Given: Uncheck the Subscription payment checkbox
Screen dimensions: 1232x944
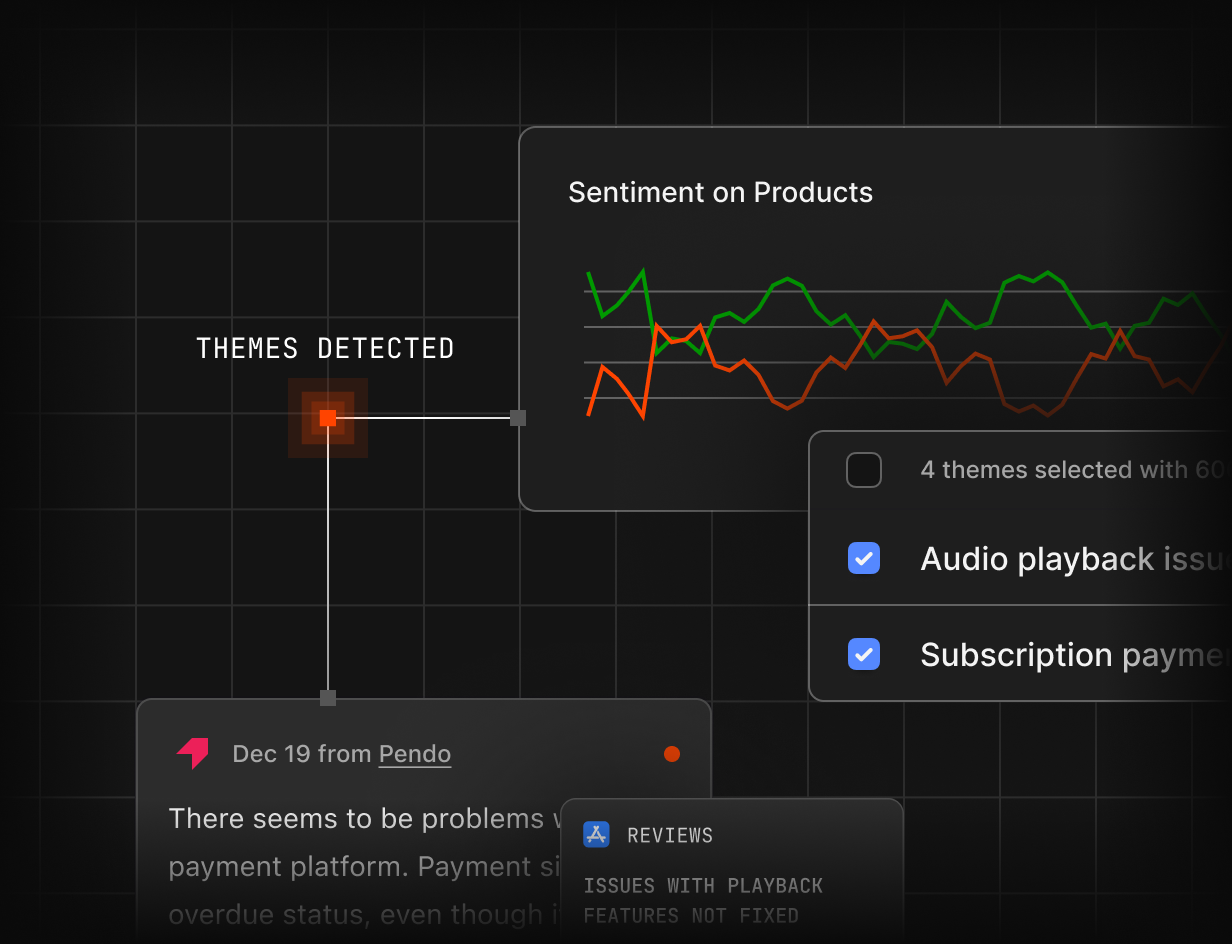Looking at the screenshot, I should click(x=864, y=654).
